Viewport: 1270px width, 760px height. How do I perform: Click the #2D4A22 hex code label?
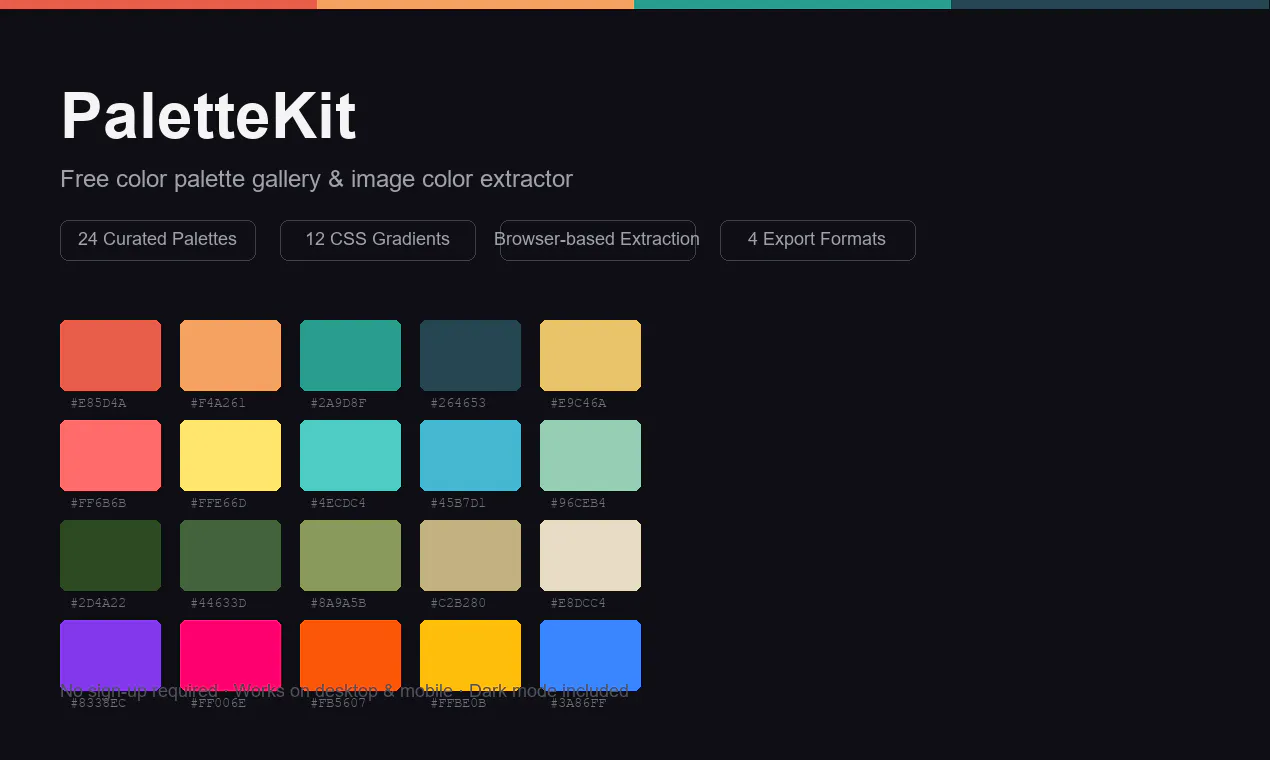pyautogui.click(x=98, y=603)
